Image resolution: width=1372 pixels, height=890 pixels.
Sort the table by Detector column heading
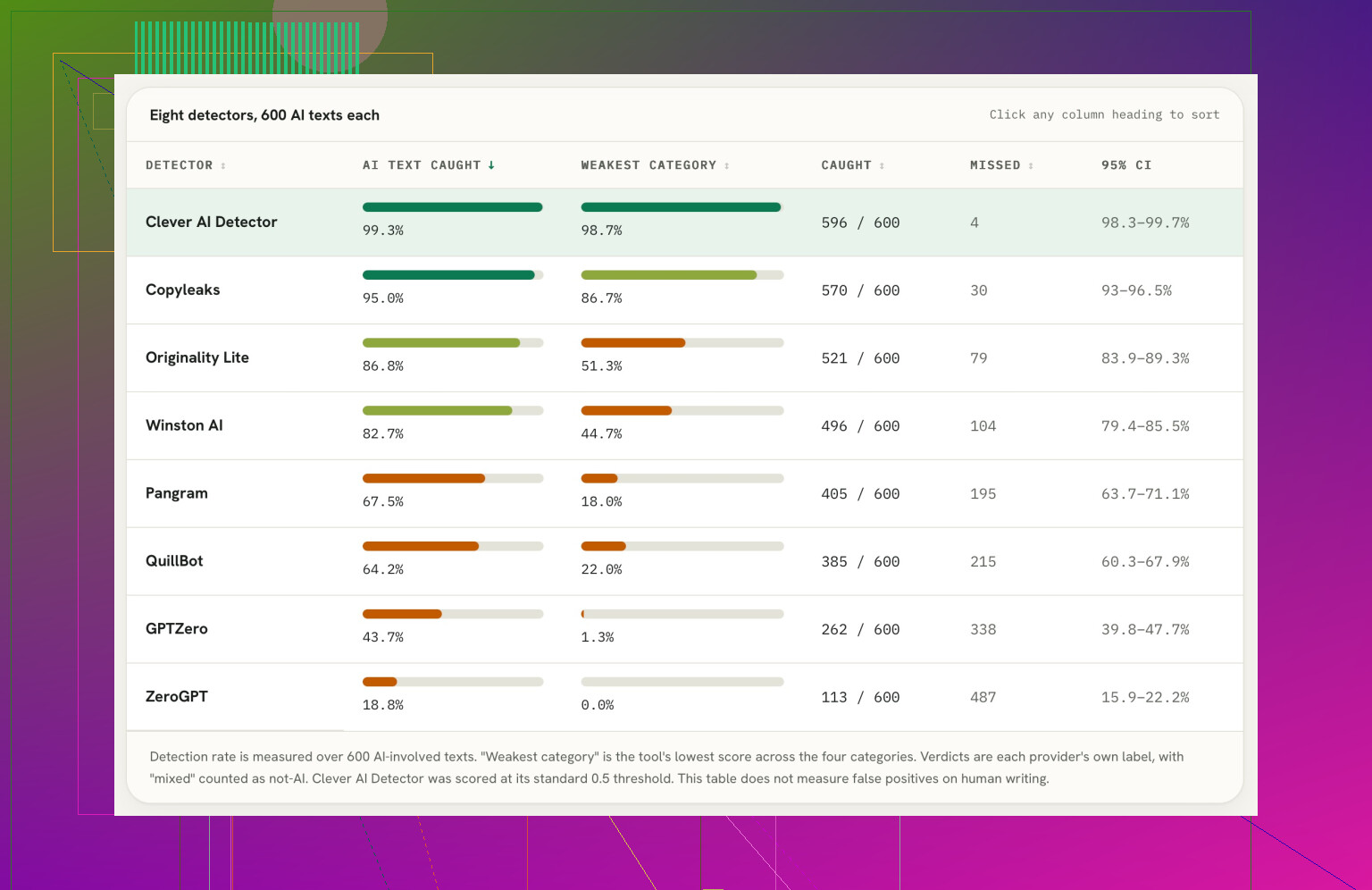pos(186,165)
